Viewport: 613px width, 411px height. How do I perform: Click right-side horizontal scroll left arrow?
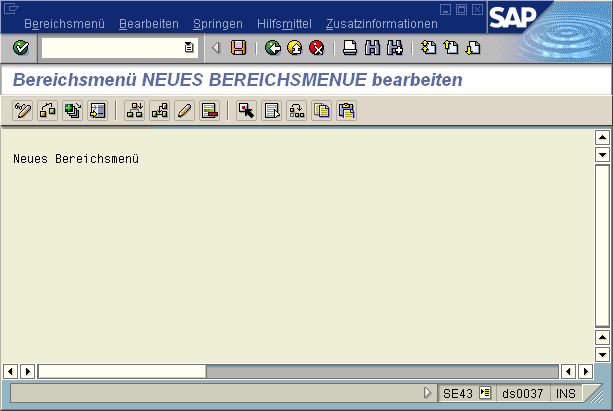[x=568, y=371]
